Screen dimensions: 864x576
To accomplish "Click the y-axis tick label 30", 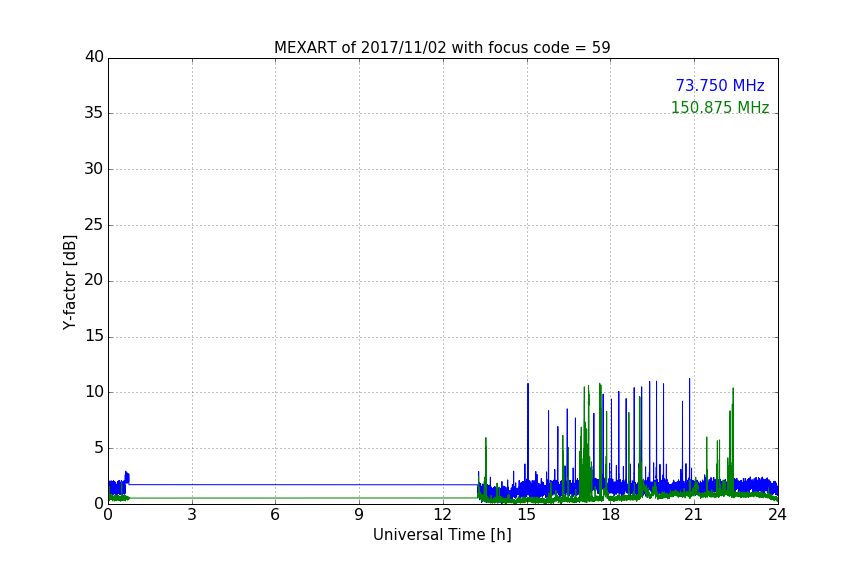I will 94,169.
